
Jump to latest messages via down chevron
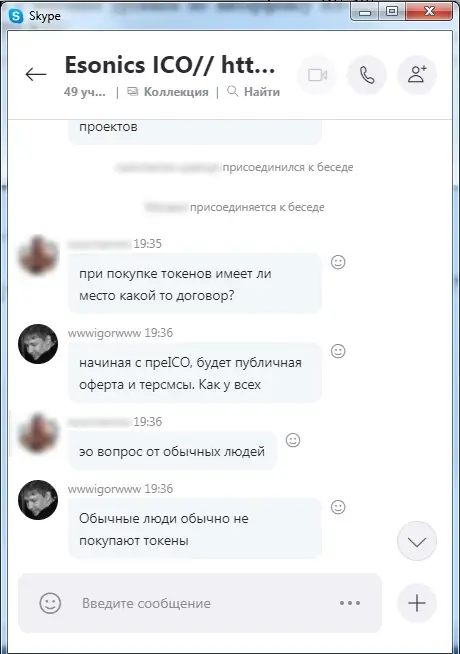pyautogui.click(x=417, y=541)
